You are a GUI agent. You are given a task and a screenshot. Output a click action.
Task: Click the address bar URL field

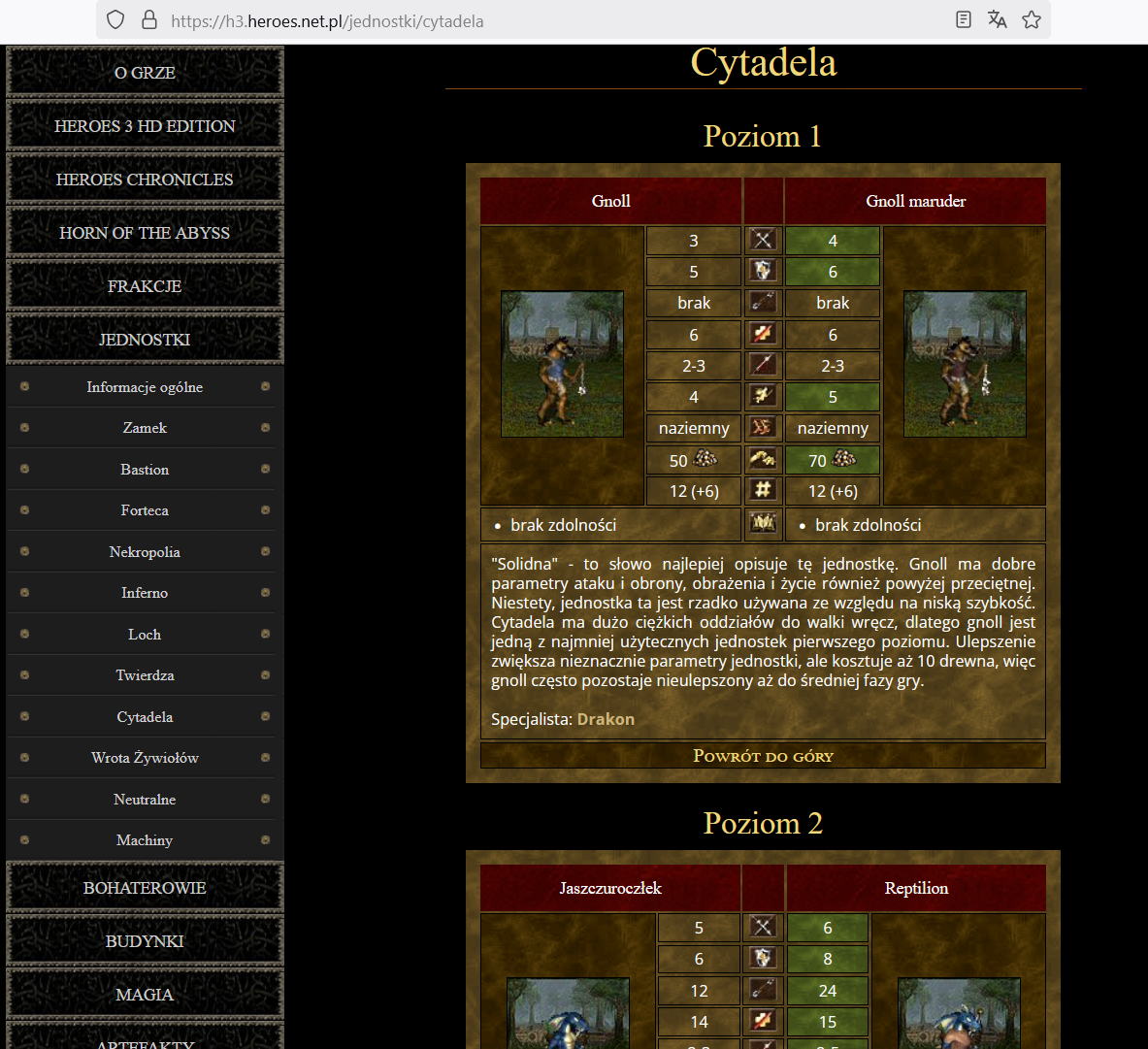[x=574, y=19]
